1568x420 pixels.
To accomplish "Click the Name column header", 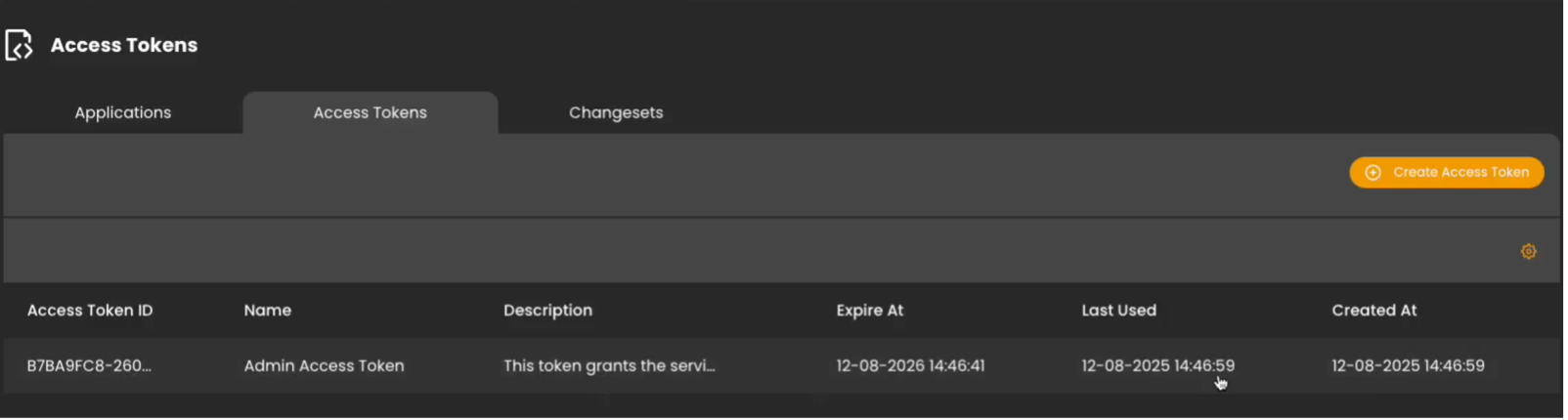I will point(268,311).
